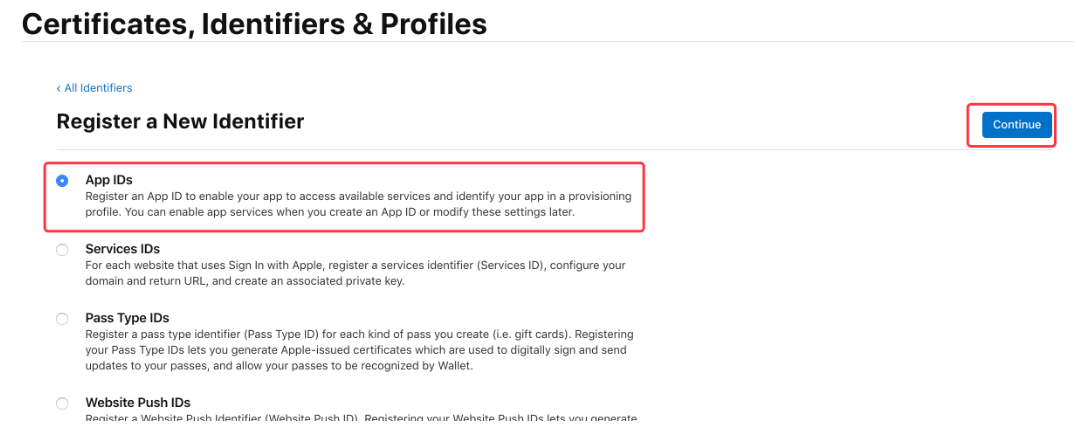Viewport: 1078px width, 438px height.
Task: Click the Website Push IDs description line
Action: 360,418
